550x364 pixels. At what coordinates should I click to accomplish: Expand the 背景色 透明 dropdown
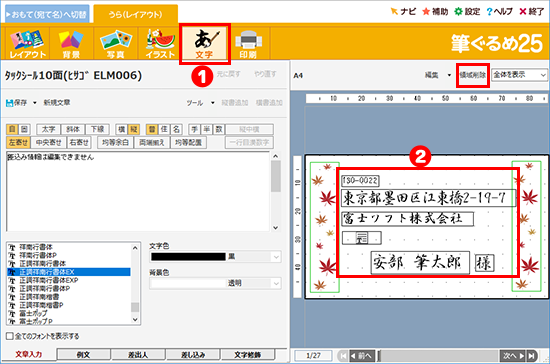point(276,283)
